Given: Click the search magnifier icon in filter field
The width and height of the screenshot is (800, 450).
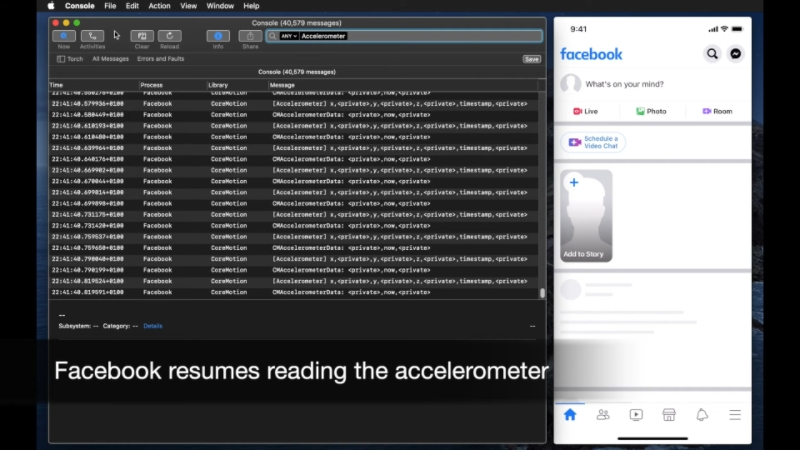Looking at the screenshot, I should 272,36.
